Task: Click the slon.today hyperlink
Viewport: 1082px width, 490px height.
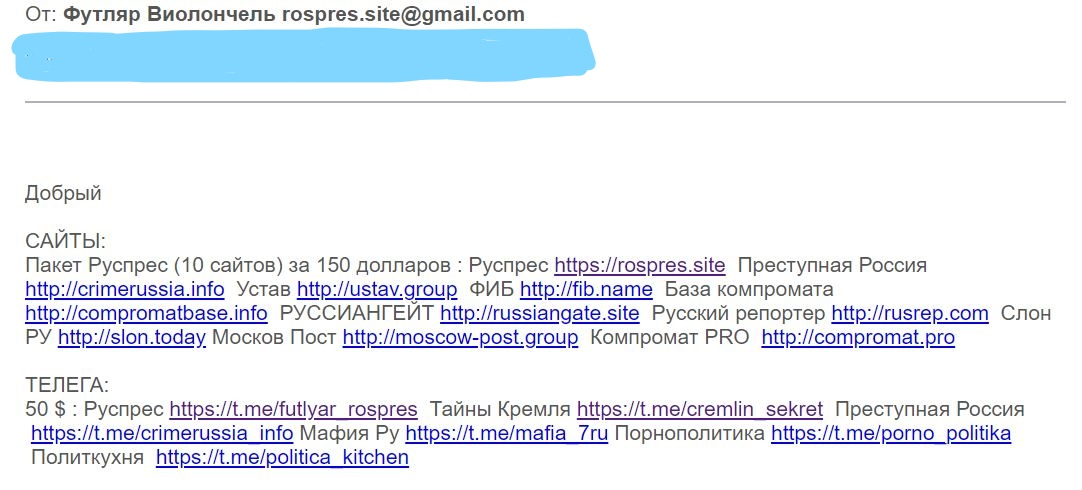Action: (x=132, y=337)
